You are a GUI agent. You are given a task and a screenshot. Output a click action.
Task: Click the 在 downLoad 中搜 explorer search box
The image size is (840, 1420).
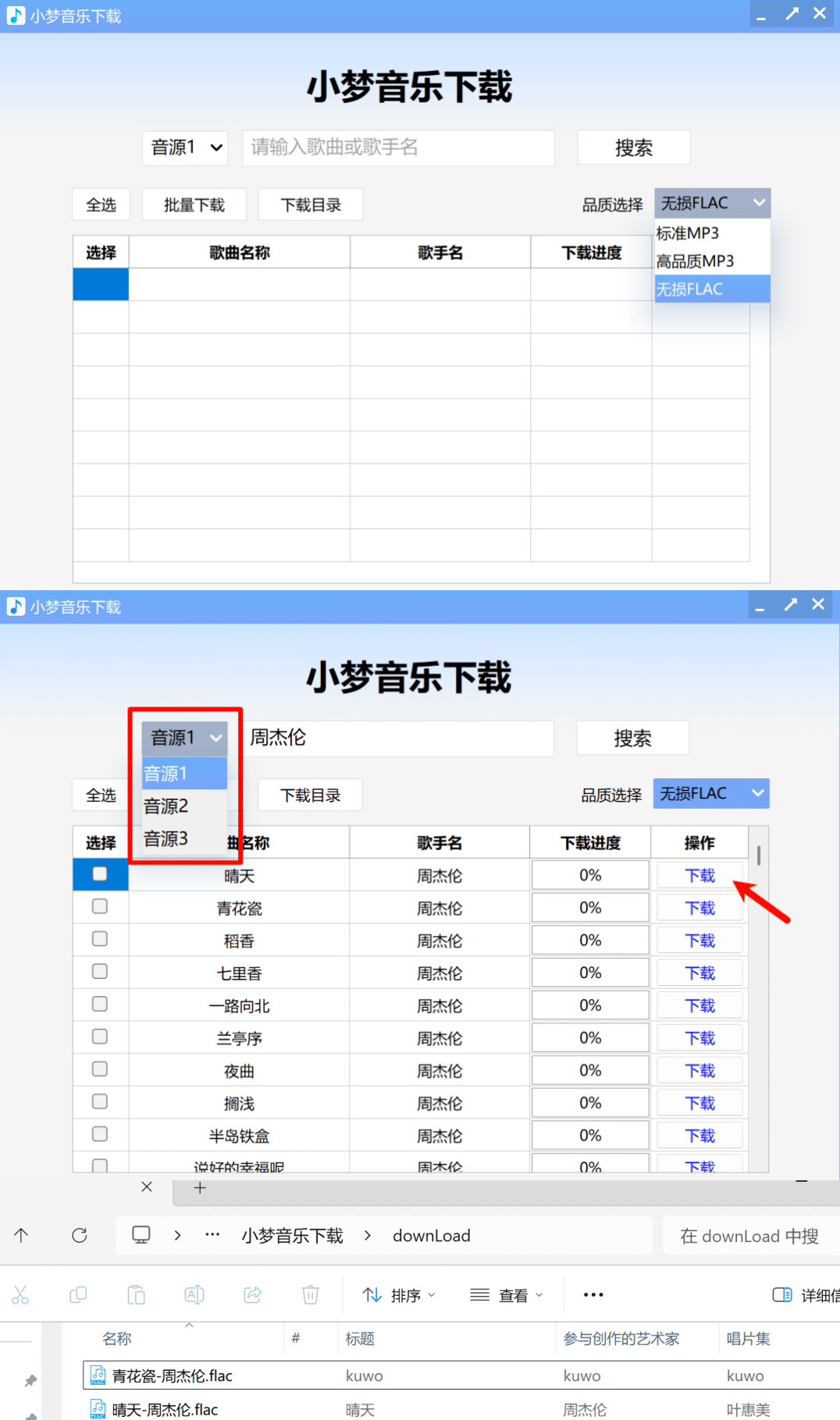tap(751, 1236)
